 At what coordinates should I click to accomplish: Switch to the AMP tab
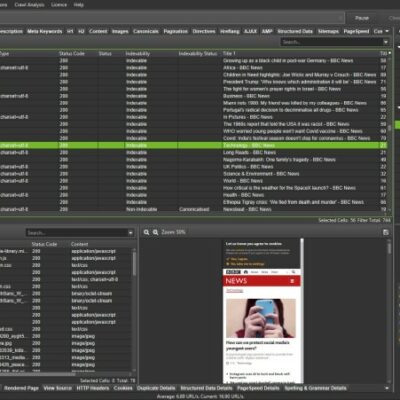pyautogui.click(x=267, y=31)
